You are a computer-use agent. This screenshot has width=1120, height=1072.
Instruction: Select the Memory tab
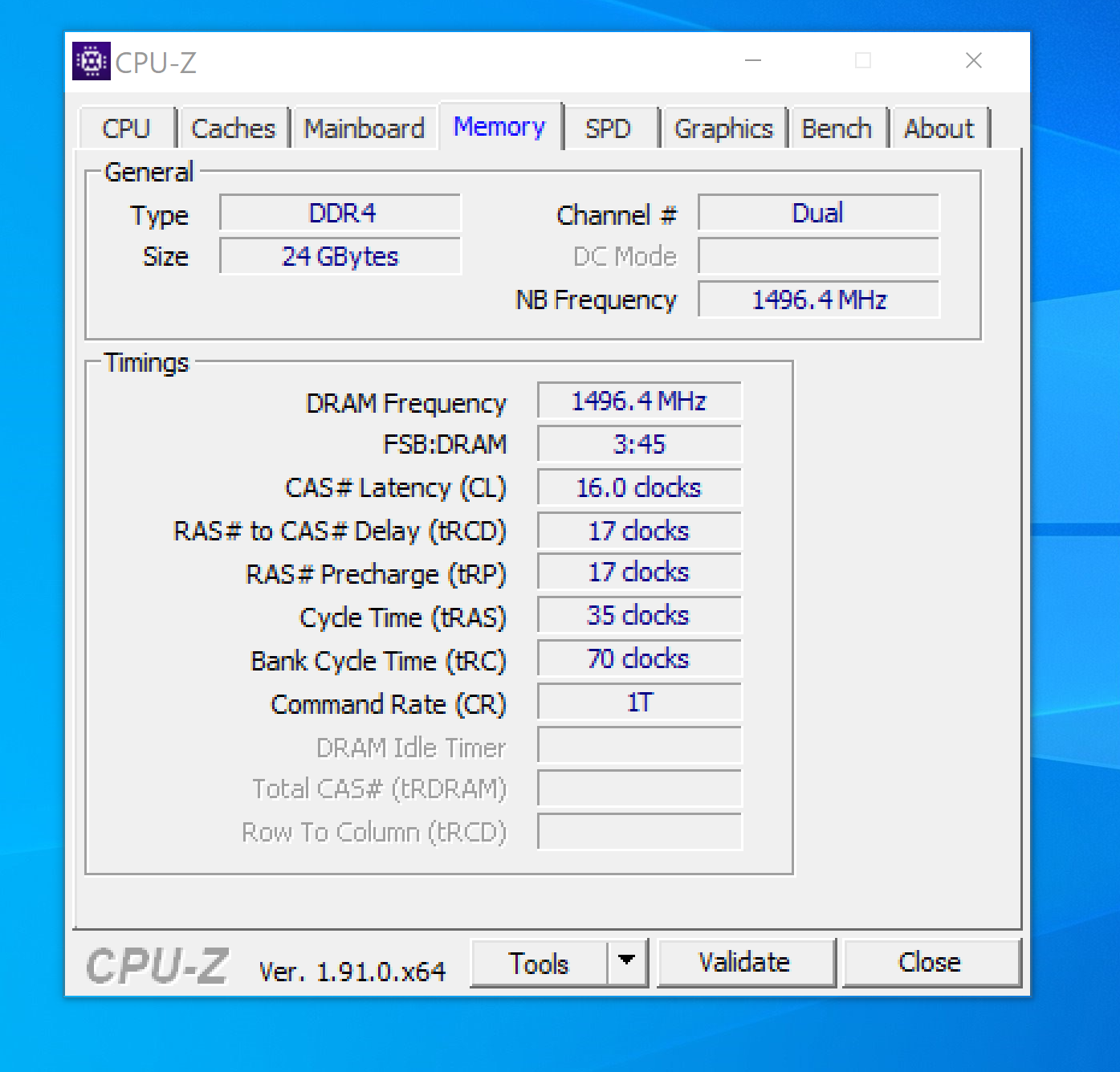coord(499,126)
